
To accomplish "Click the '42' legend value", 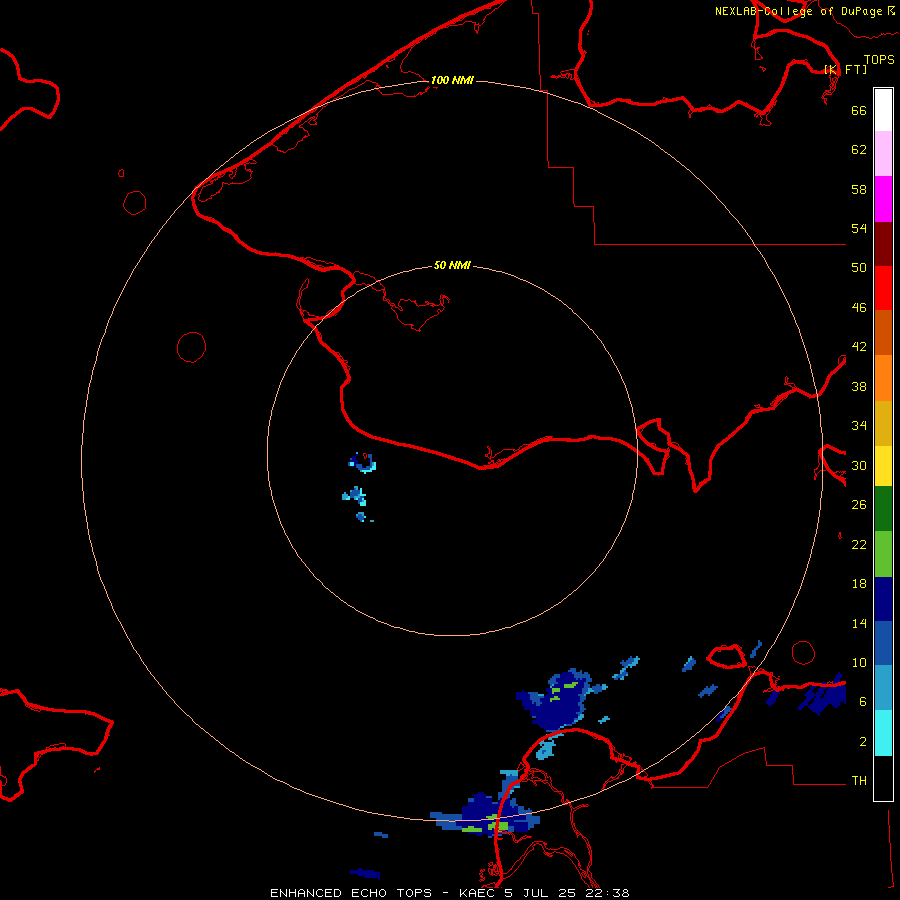I will coord(859,347).
